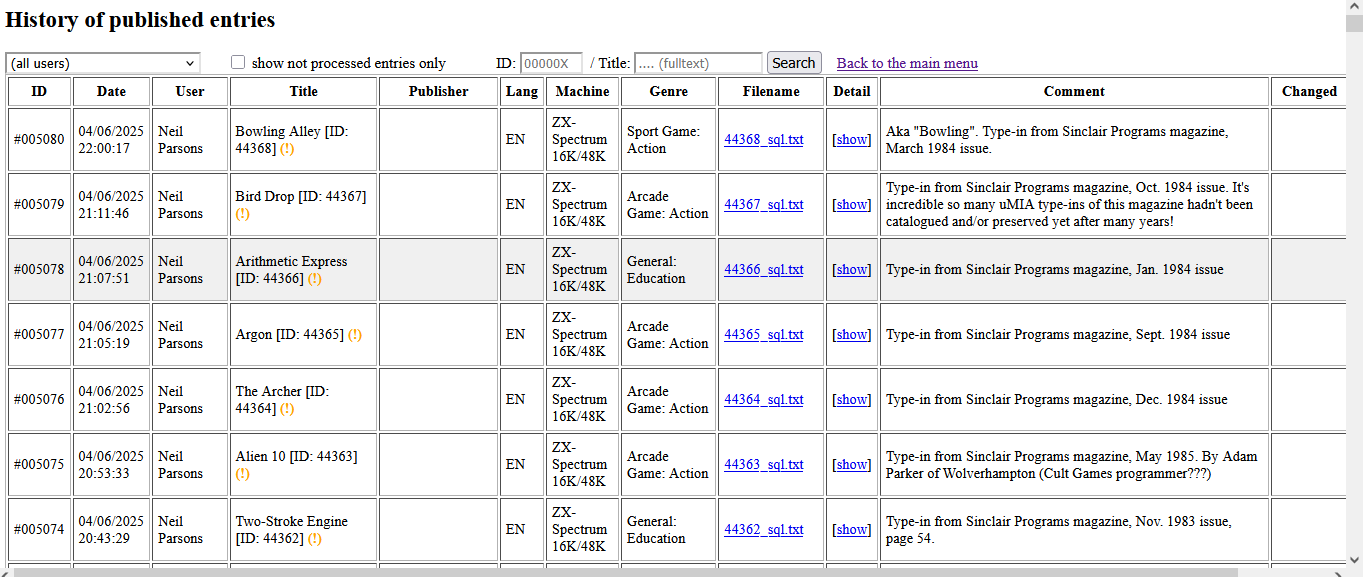Click the vertical scrollbar thumb
Viewport: 1363px width, 577px height.
(1354, 24)
